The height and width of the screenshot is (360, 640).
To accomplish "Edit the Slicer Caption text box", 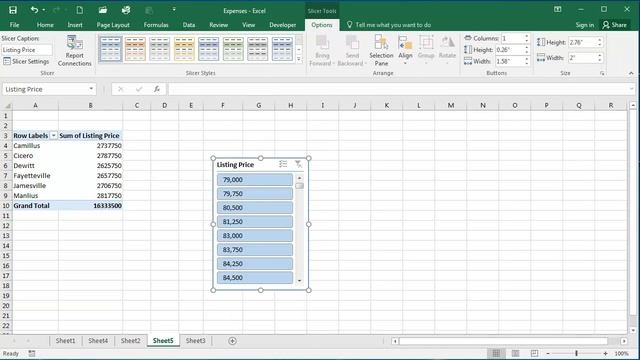I will (x=27, y=50).
